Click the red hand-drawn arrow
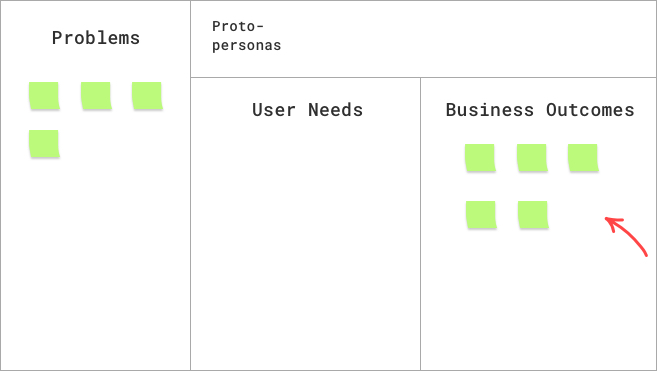Viewport: 657px width, 371px height. point(626,236)
